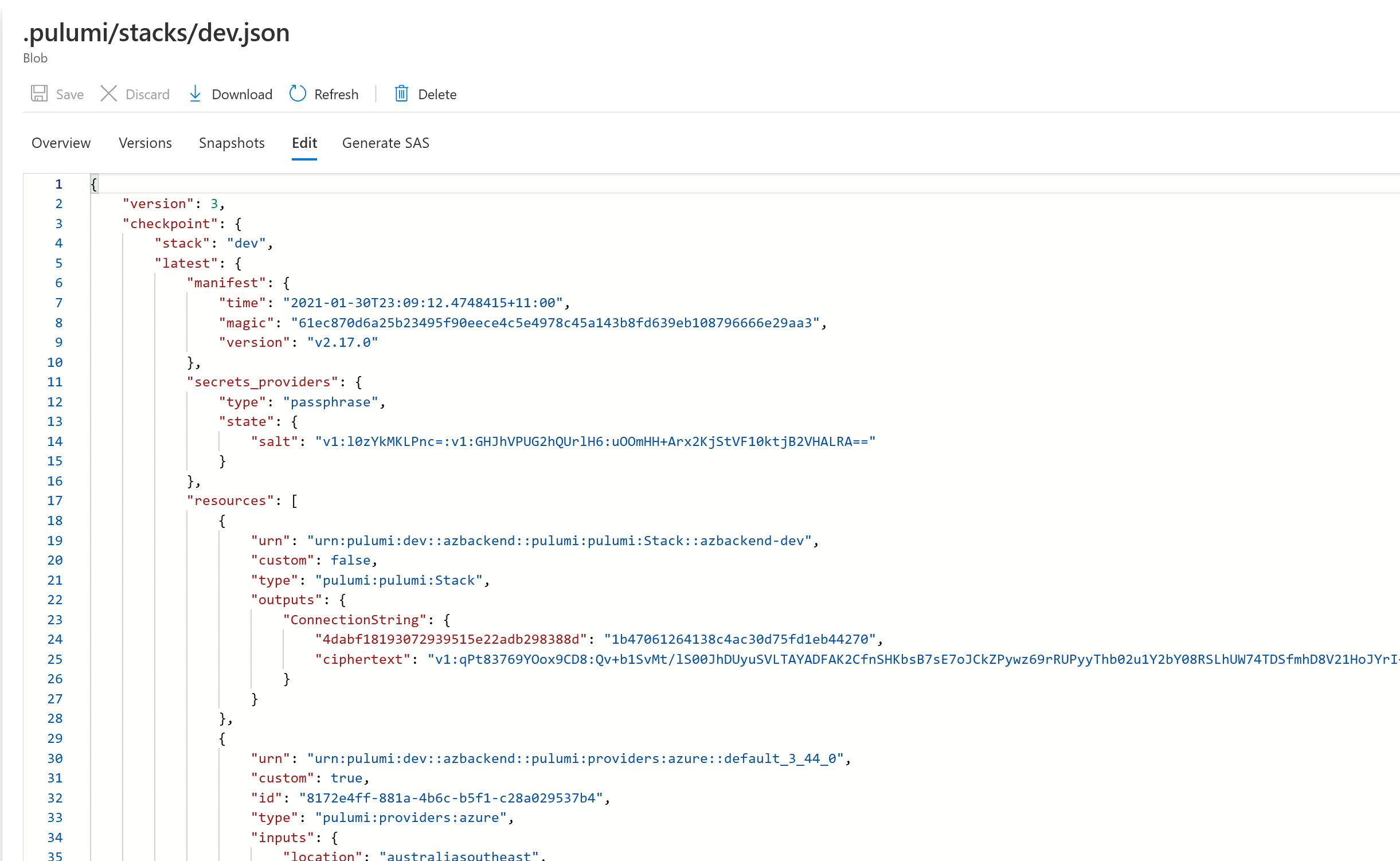Click the "secrets_providers" key

click(x=263, y=382)
